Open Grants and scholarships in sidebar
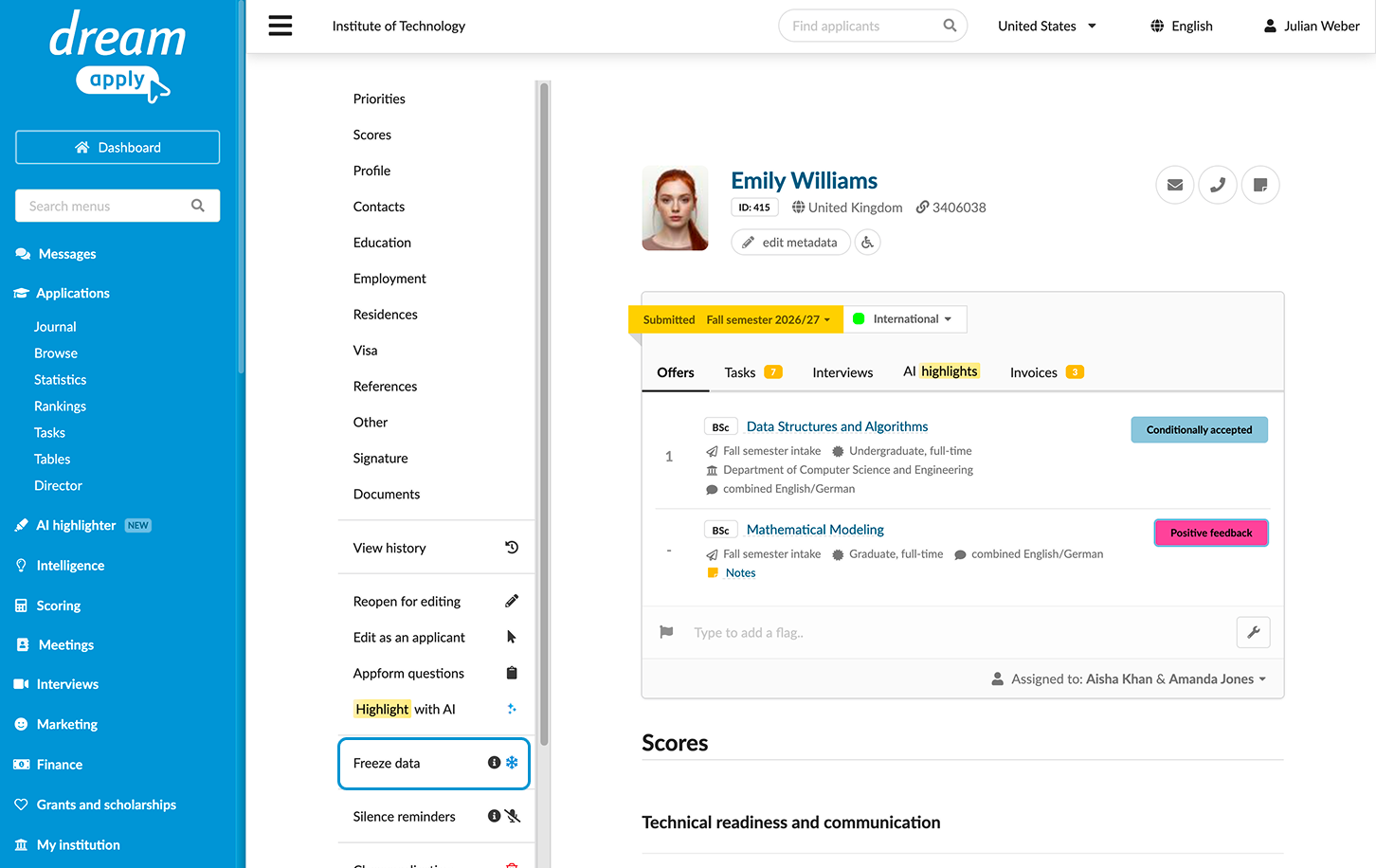The height and width of the screenshot is (868, 1376). pos(95,805)
